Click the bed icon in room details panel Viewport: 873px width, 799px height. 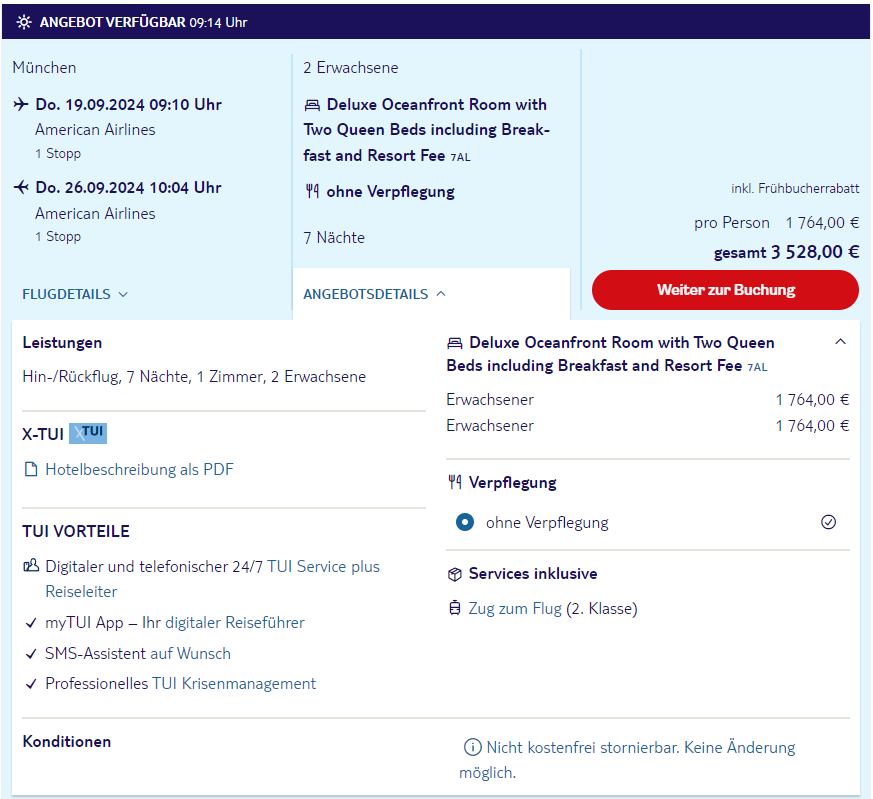coord(455,343)
